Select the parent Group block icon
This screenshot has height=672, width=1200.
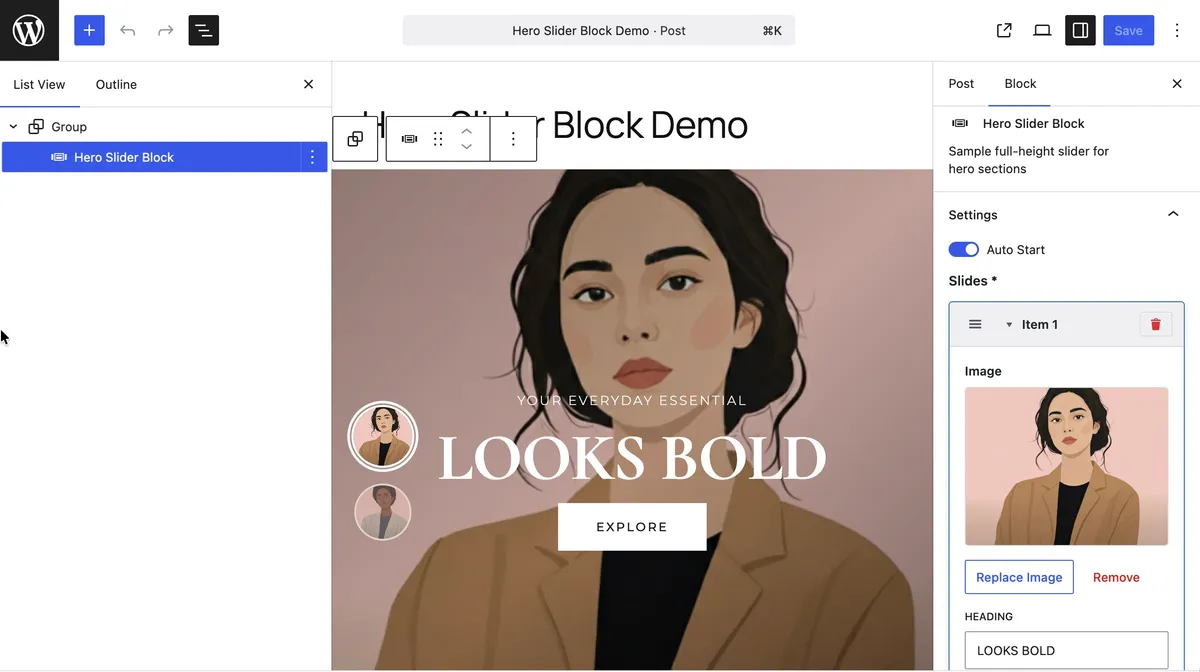pyautogui.click(x=355, y=139)
